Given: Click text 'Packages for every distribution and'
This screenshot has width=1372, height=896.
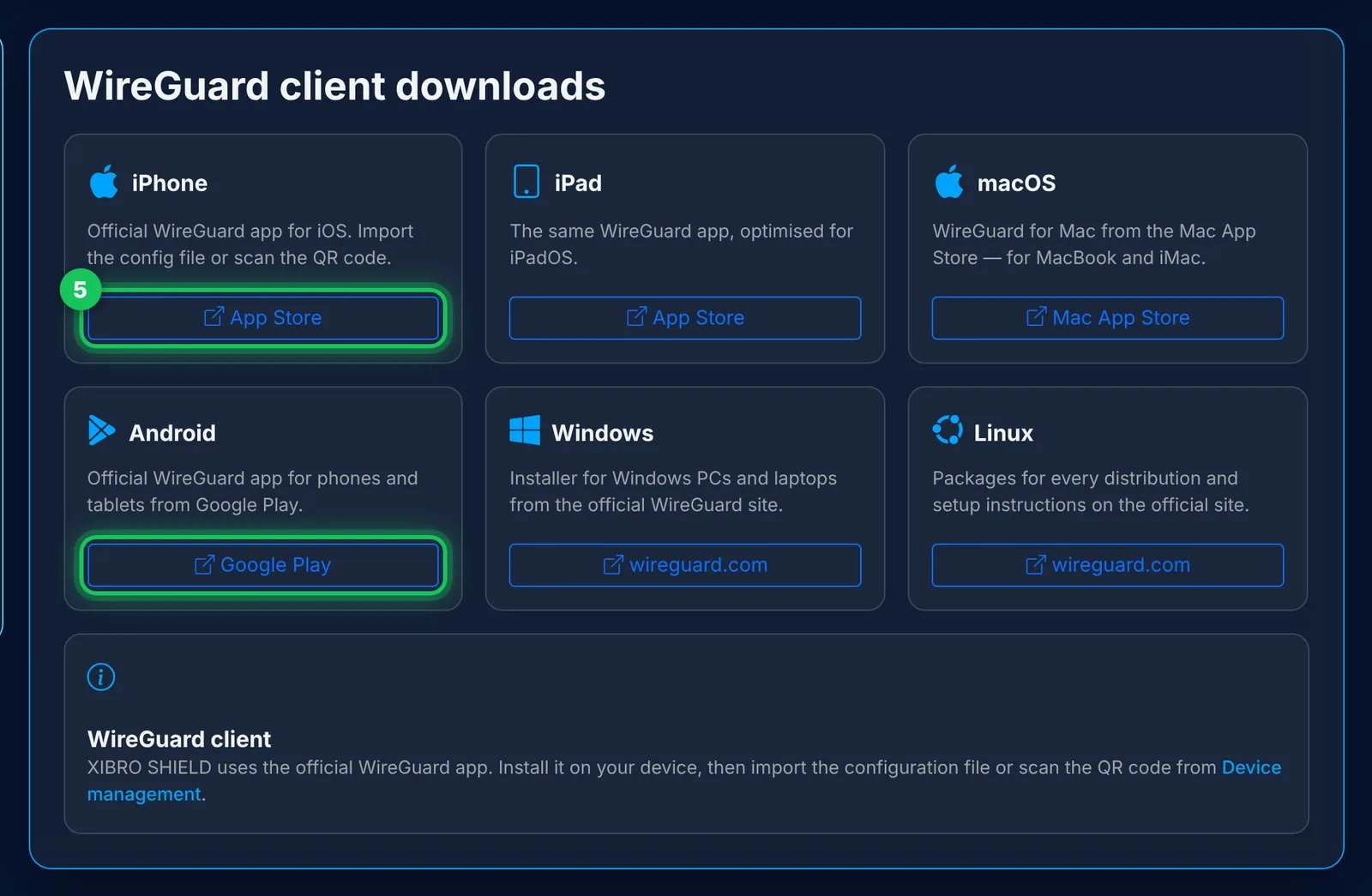Looking at the screenshot, I should click(1086, 478).
